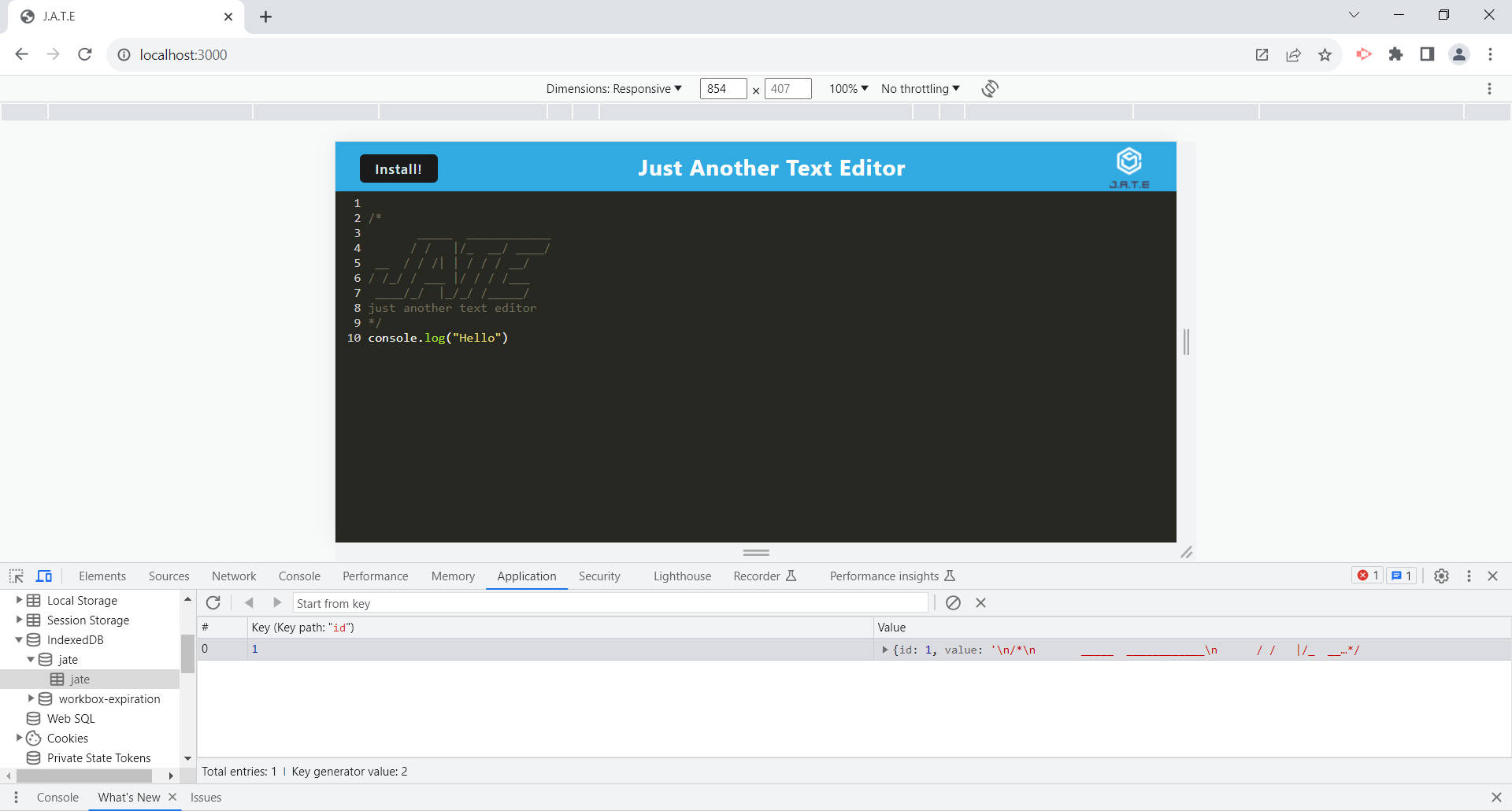Expand the Local Storage section
Image resolution: width=1512 pixels, height=811 pixels.
pyautogui.click(x=18, y=599)
